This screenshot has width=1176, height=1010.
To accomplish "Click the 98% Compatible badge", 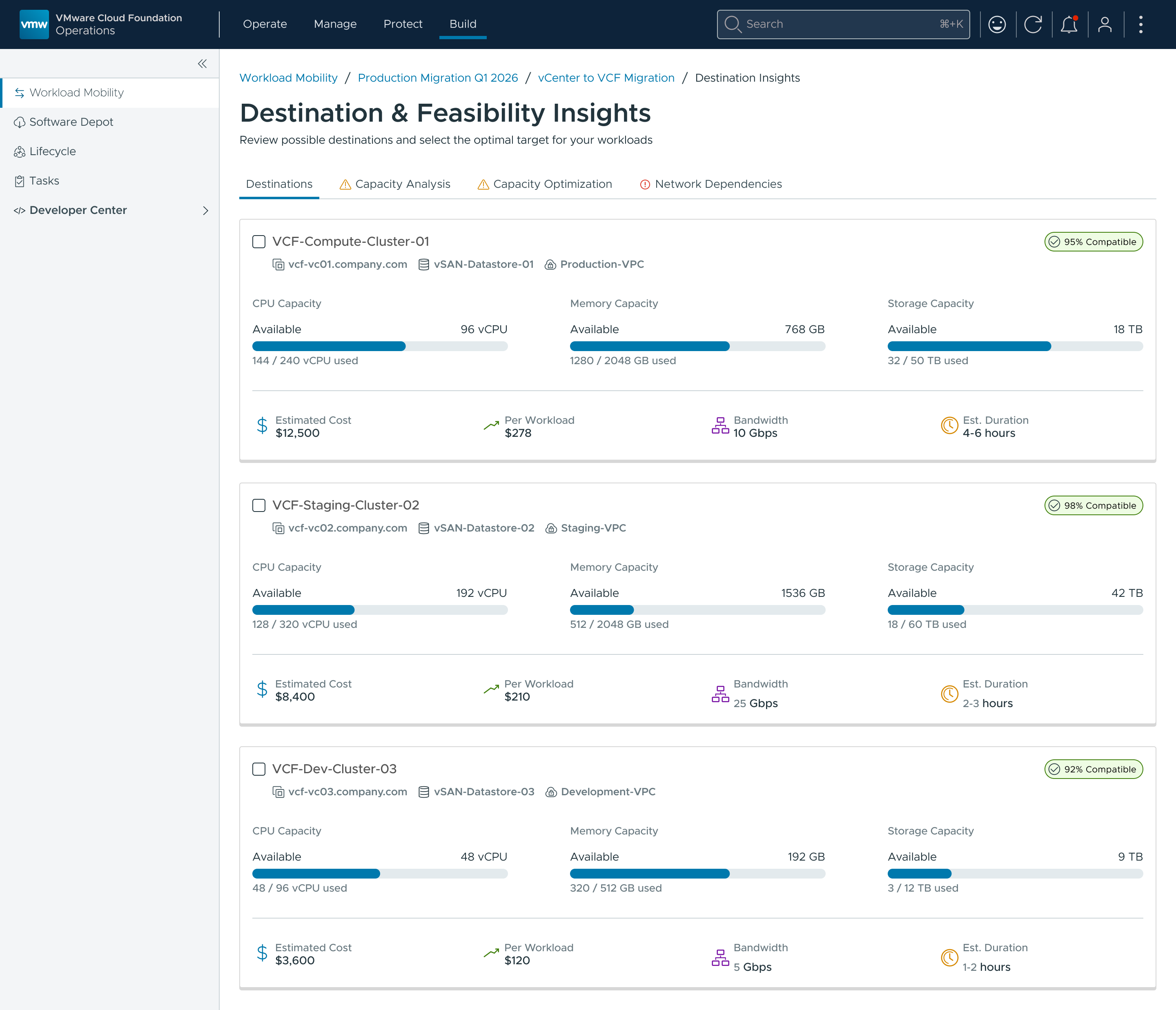I will tap(1093, 505).
